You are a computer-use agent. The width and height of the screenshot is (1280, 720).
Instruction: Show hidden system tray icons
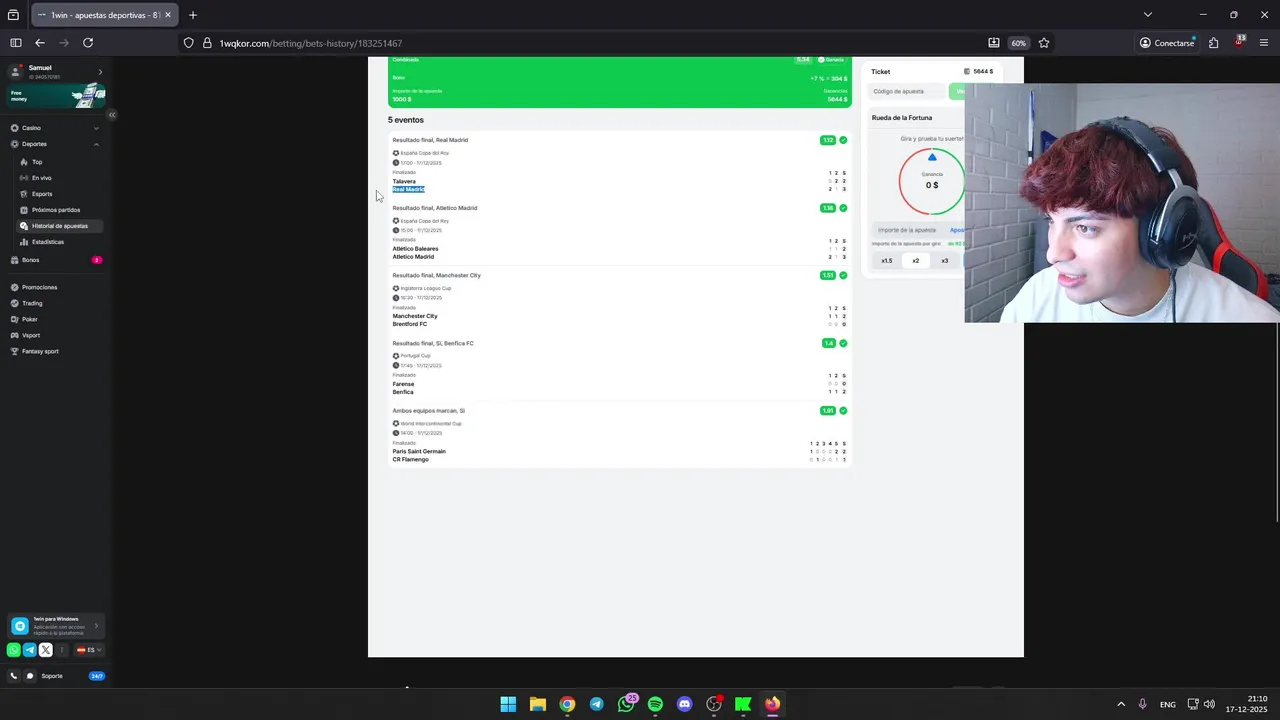[1121, 704]
